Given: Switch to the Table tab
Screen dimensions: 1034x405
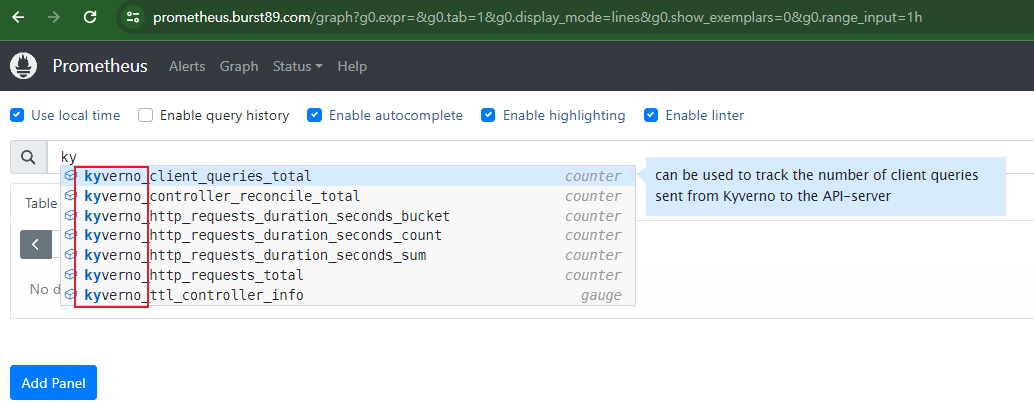Looking at the screenshot, I should 41,203.
